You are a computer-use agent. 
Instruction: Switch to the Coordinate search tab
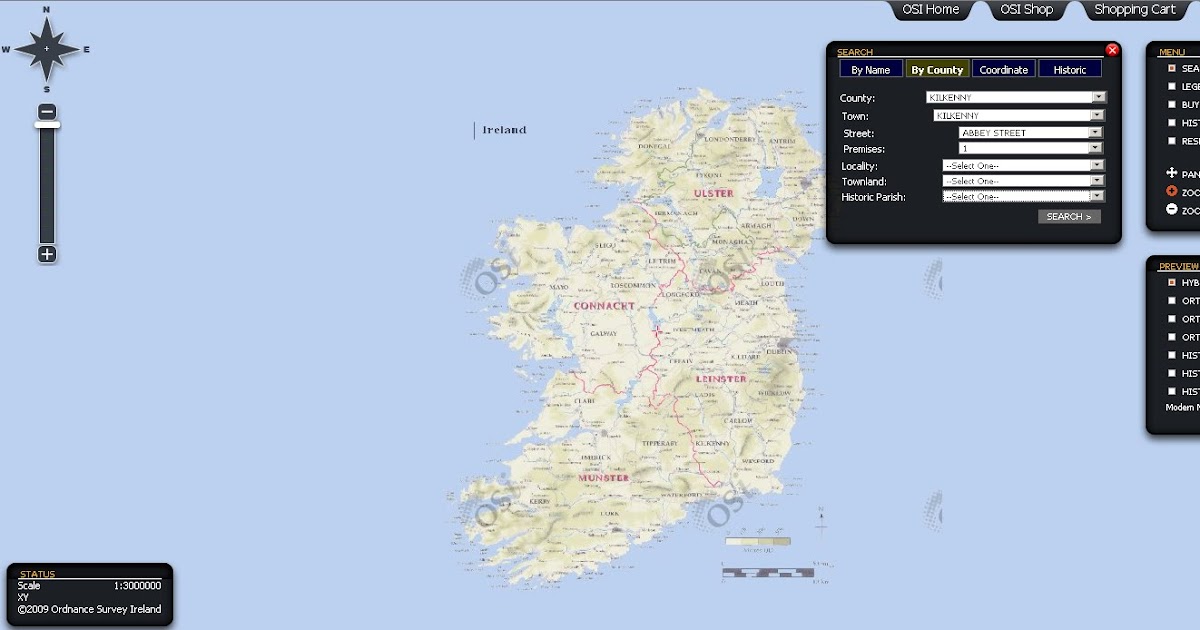1003,70
